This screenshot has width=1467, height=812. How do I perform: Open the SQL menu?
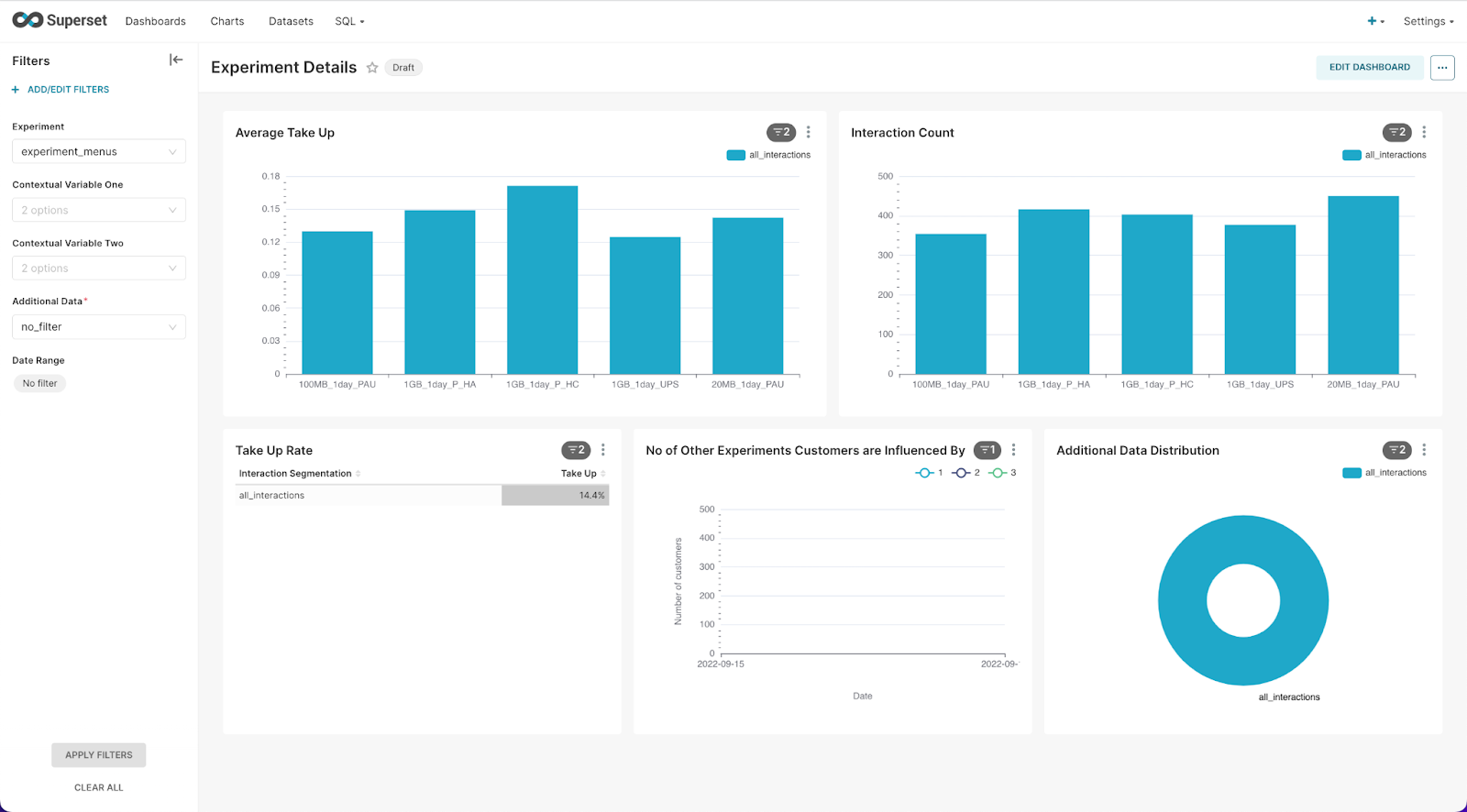[349, 21]
